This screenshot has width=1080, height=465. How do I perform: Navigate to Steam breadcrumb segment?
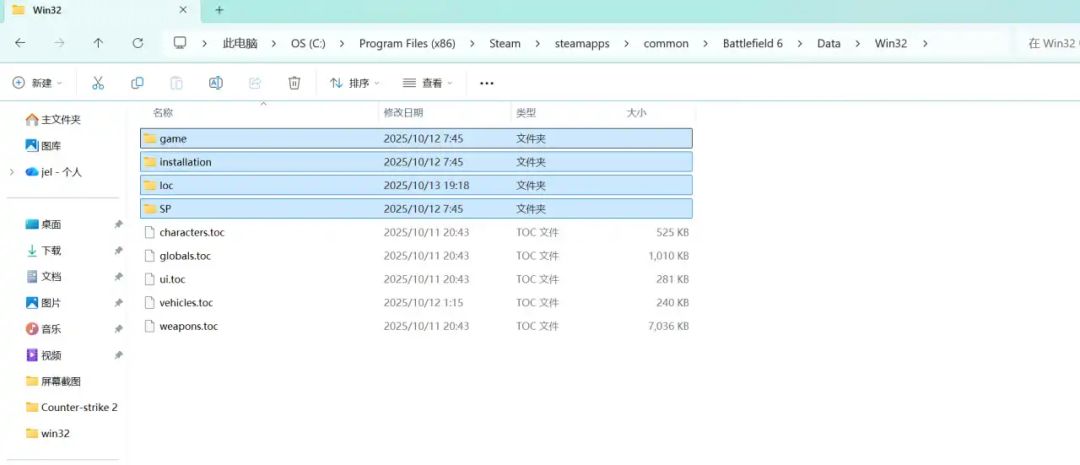pos(505,43)
